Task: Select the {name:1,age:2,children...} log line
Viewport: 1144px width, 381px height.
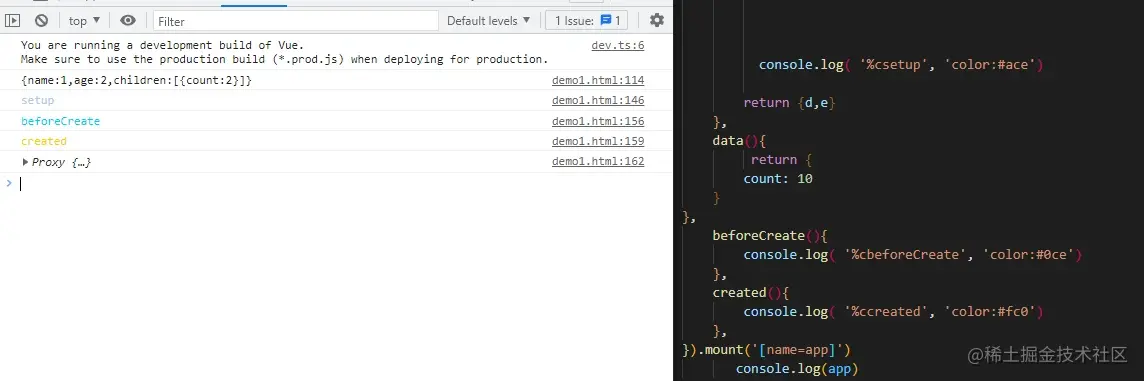Action: [136, 80]
